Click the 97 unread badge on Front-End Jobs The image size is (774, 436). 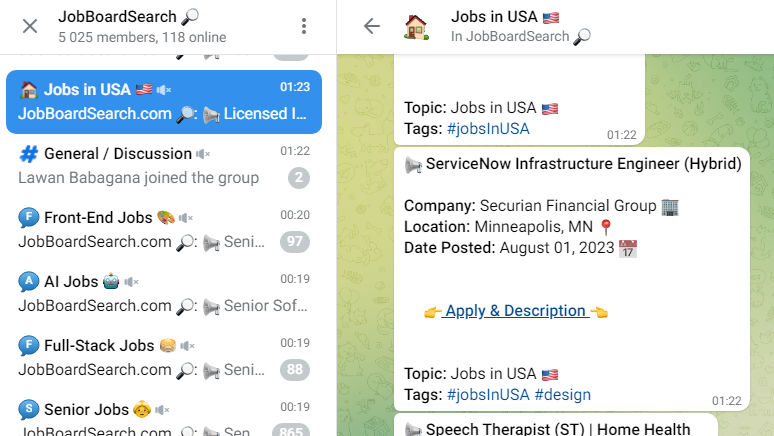295,242
